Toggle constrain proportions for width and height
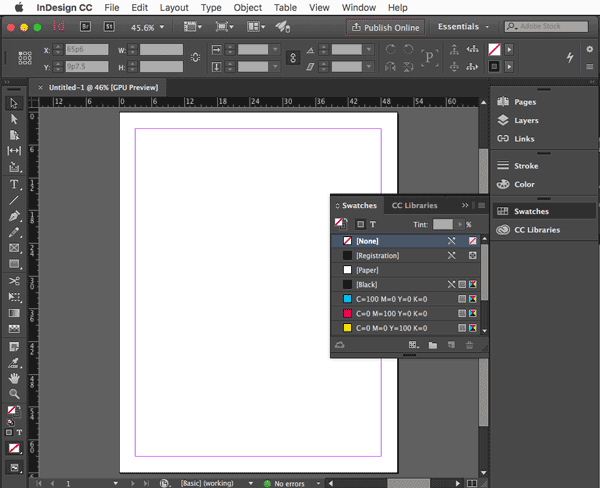600x488 pixels. click(196, 58)
